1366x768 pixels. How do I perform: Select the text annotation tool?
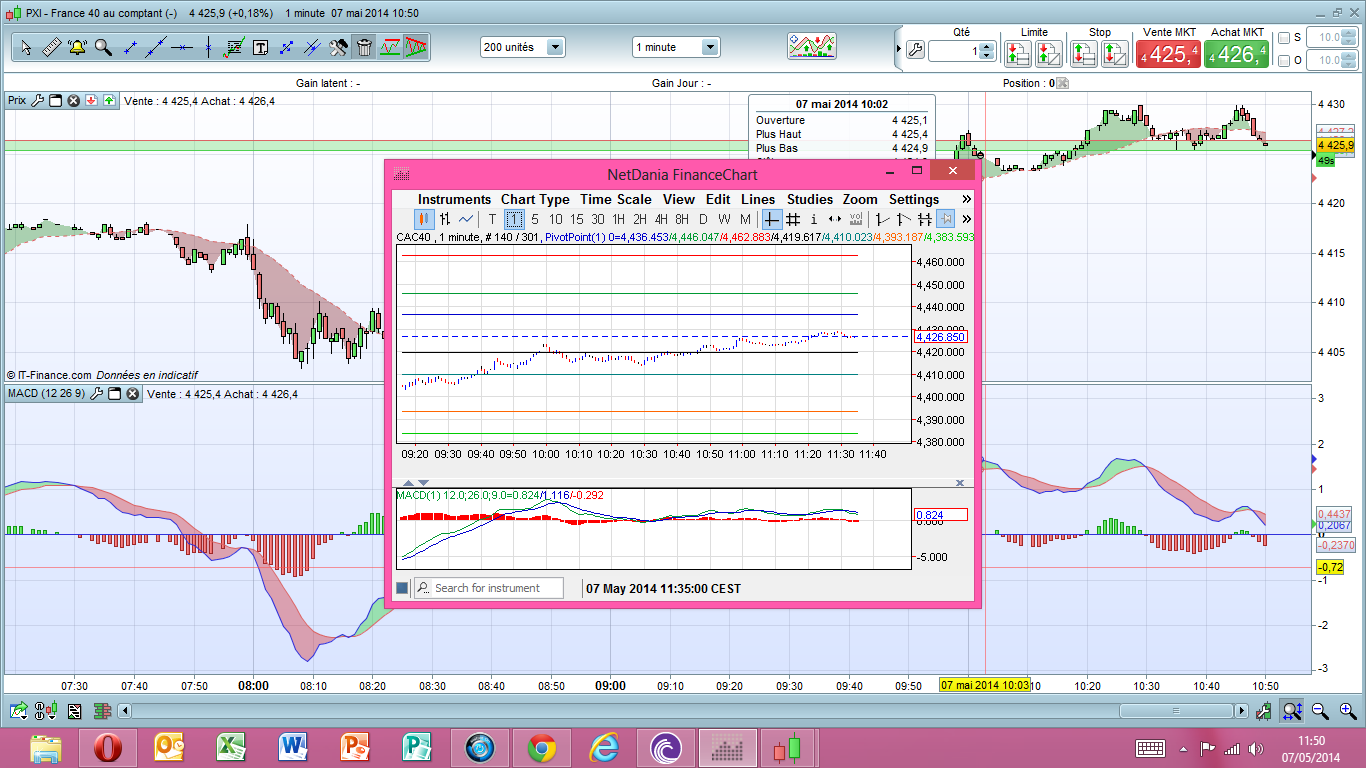[x=260, y=47]
